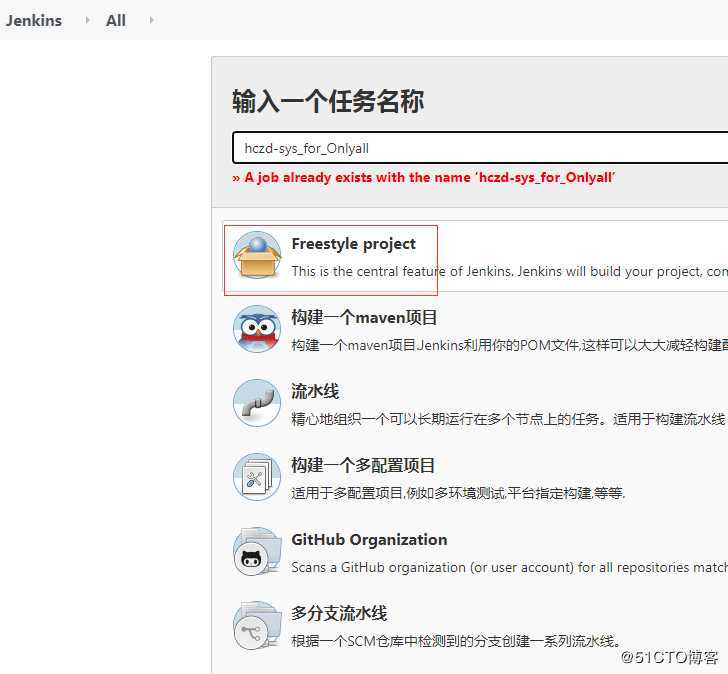Click the description starting 根据一个SCM仓库

click(x=456, y=641)
